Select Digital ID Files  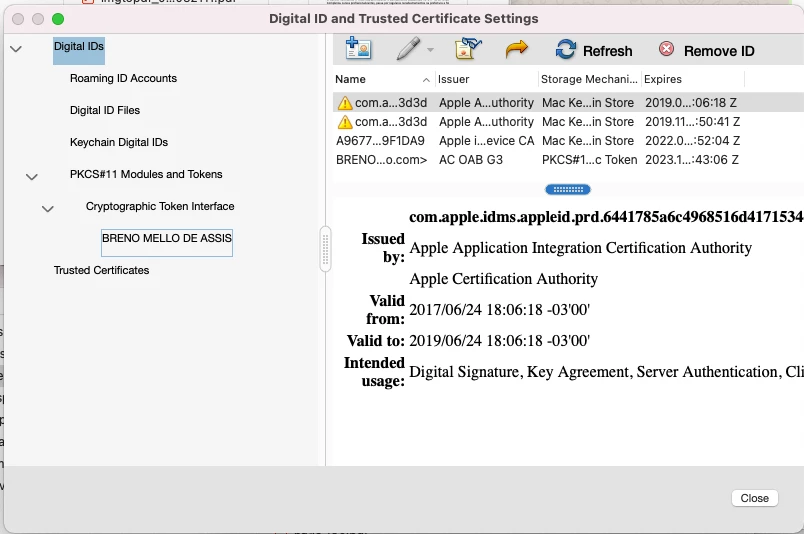click(x=105, y=110)
